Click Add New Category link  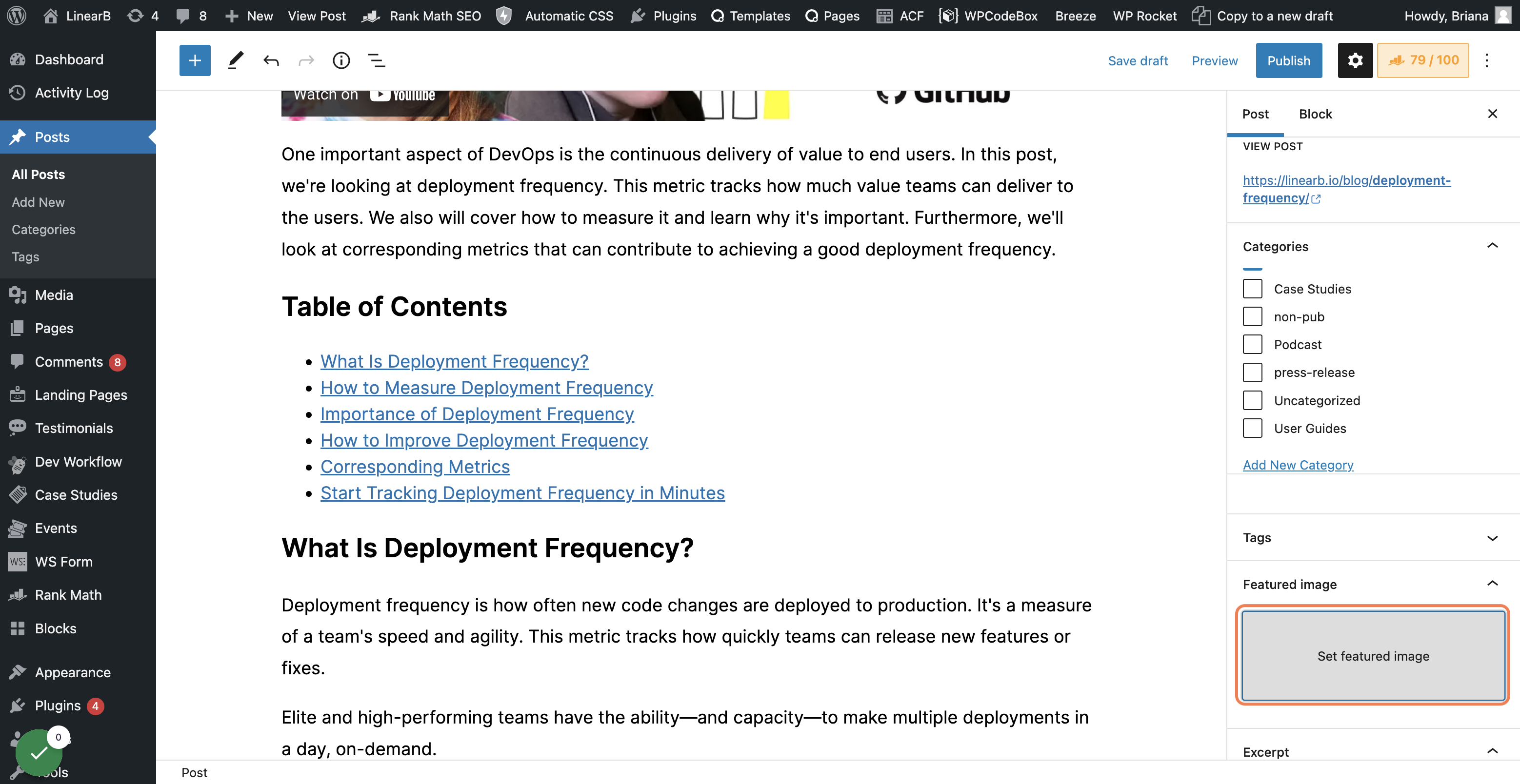1298,465
